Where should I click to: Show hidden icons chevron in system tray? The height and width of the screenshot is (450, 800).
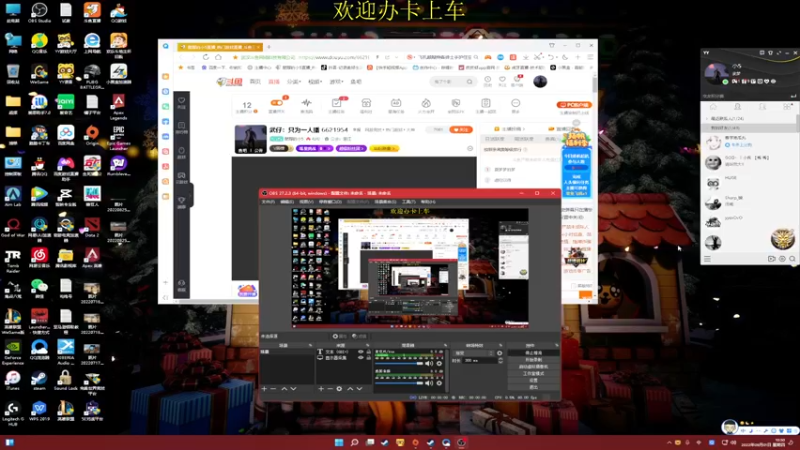point(669,443)
